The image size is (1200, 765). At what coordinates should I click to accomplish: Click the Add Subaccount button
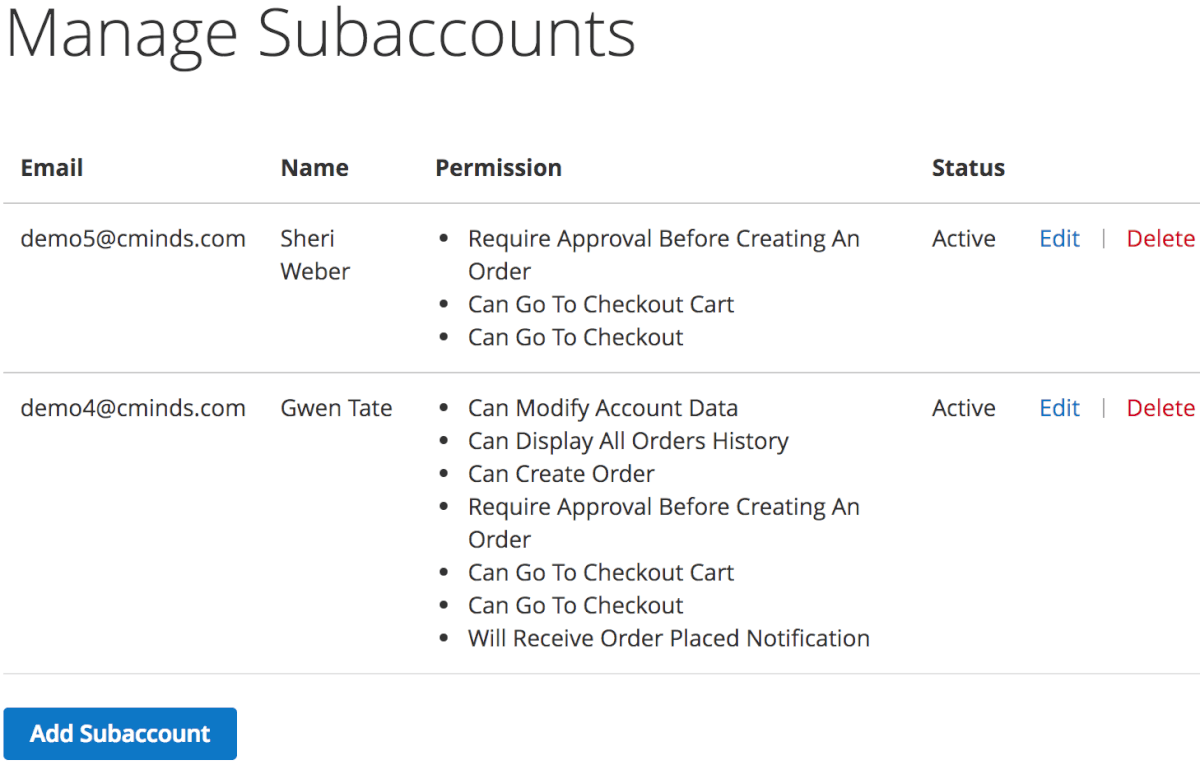tap(120, 734)
